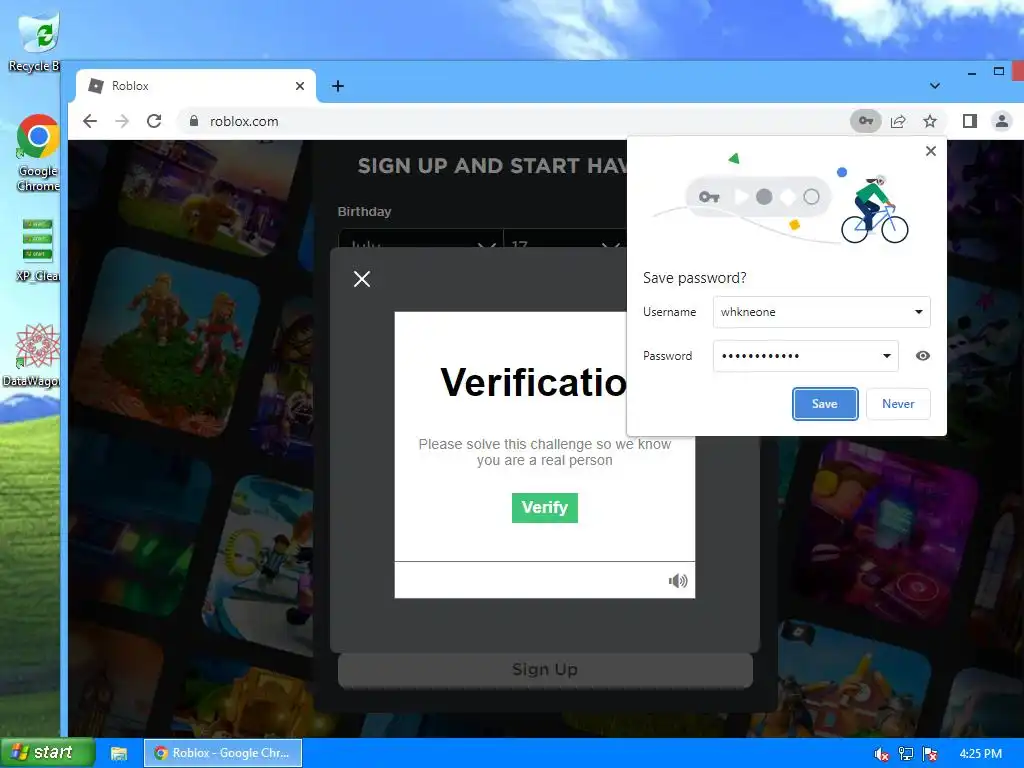Minimize the Chrome window
Image resolution: width=1024 pixels, height=768 pixels.
(972, 72)
